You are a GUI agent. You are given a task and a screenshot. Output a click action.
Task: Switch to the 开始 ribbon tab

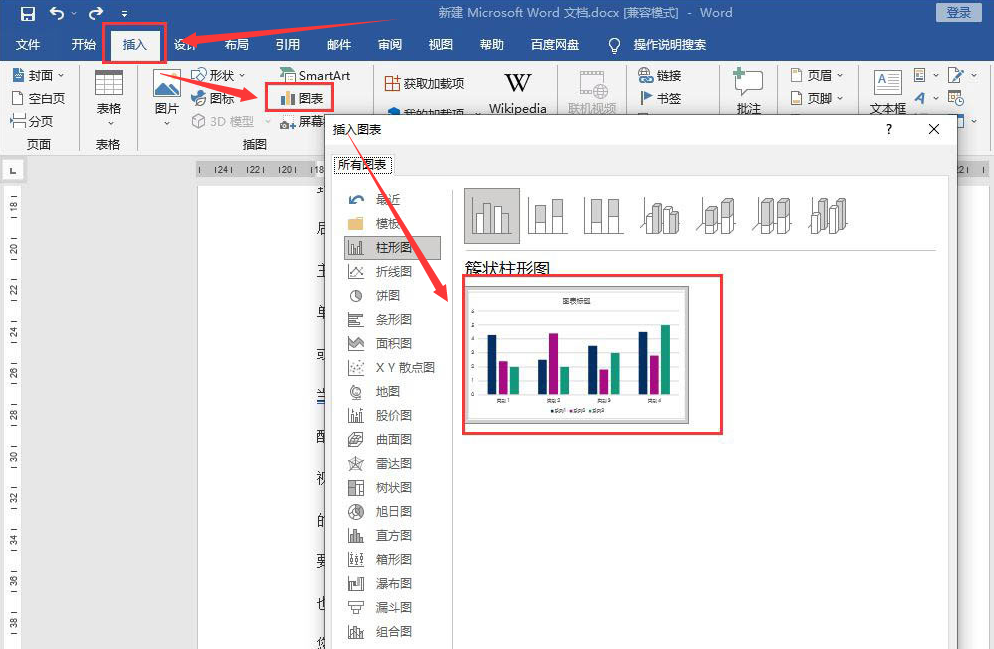(83, 44)
